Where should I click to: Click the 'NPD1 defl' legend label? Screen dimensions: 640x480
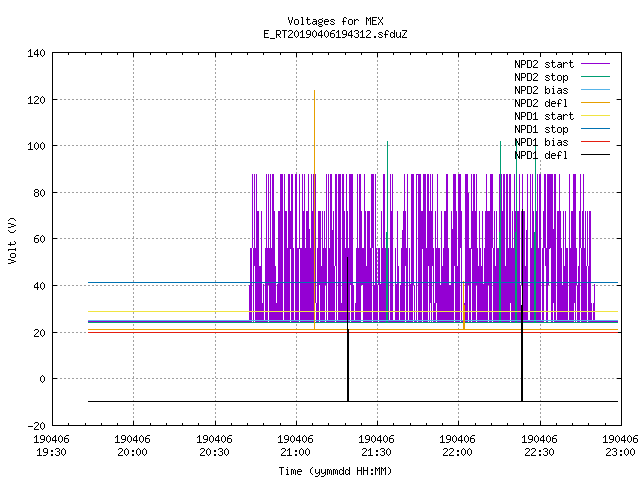541,156
